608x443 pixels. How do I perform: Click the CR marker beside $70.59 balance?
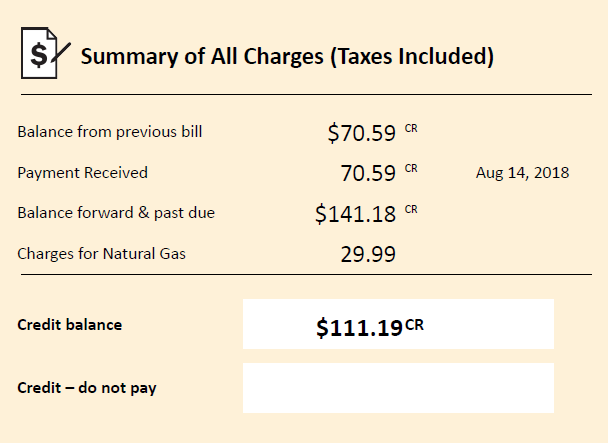411,128
